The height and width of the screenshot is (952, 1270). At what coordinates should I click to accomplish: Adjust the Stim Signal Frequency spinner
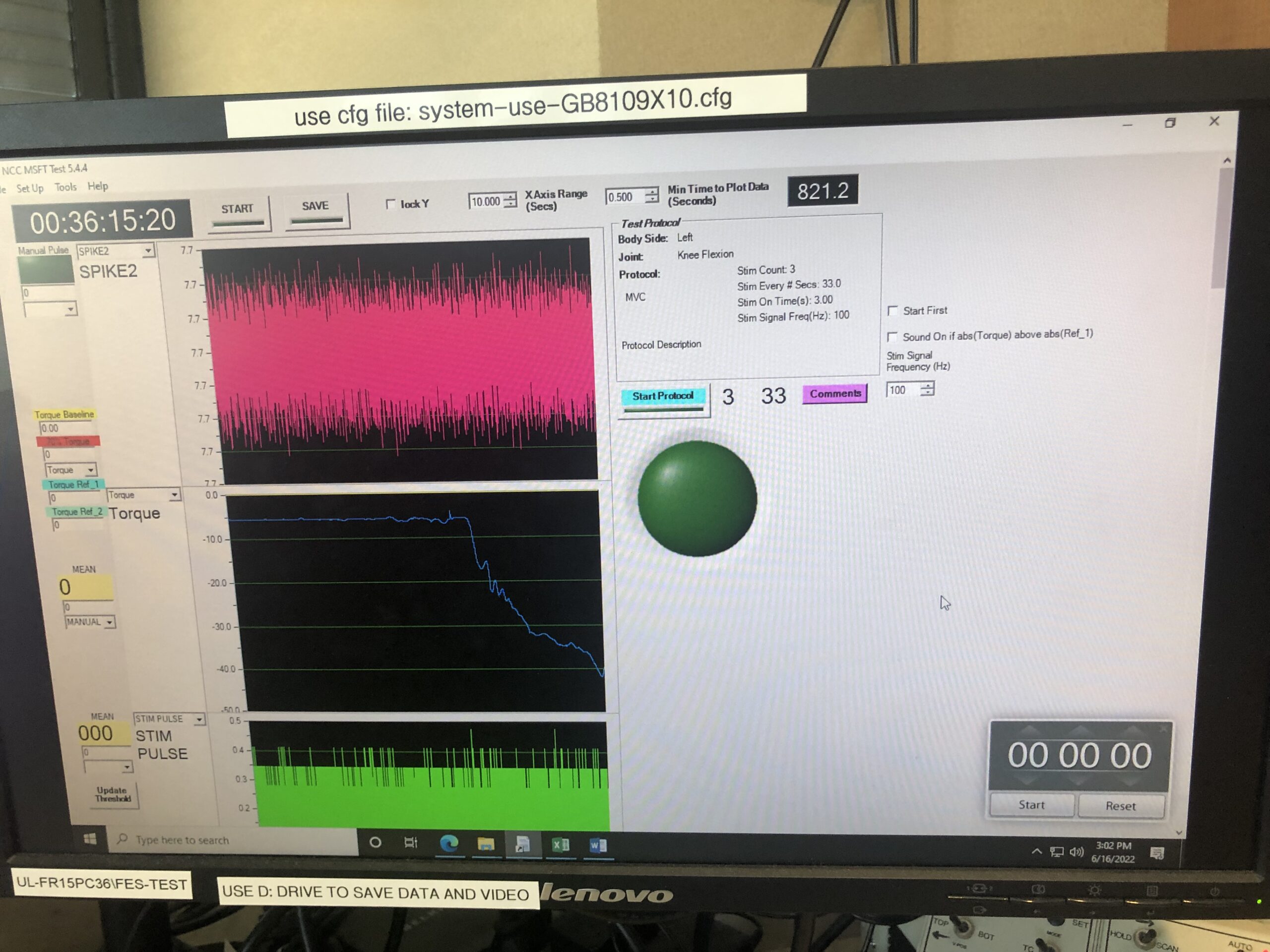click(x=928, y=389)
